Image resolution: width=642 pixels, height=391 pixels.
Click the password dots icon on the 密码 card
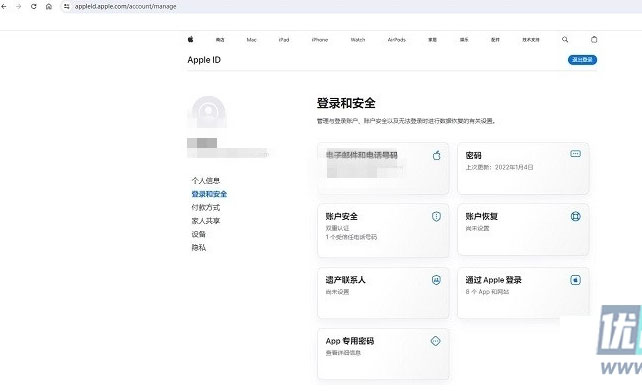coord(575,154)
